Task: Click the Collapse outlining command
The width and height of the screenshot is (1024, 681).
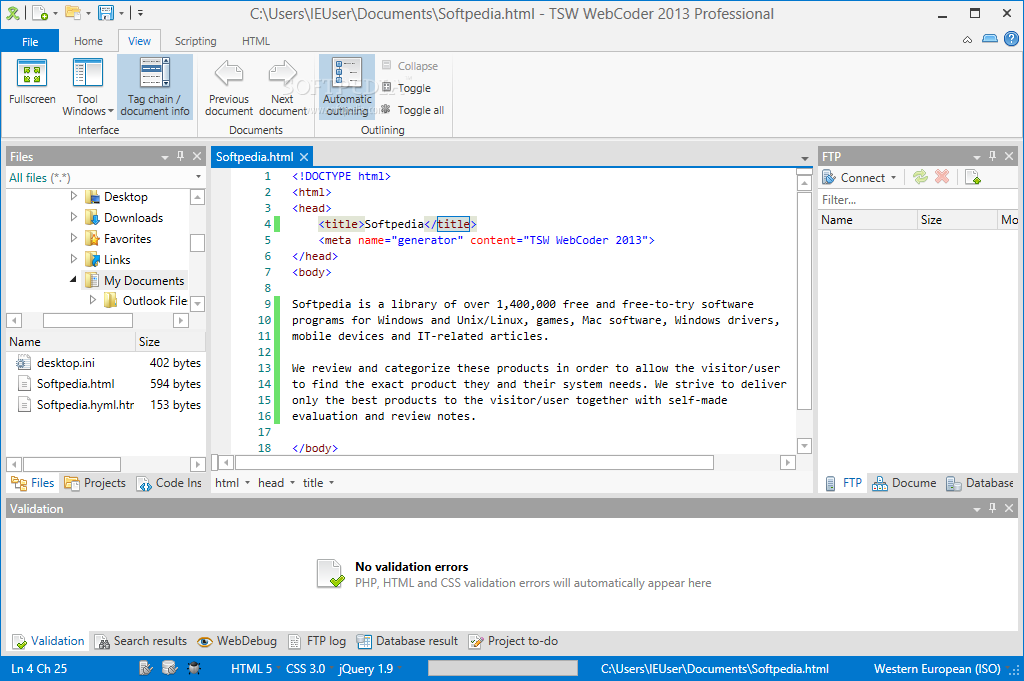Action: (409, 66)
